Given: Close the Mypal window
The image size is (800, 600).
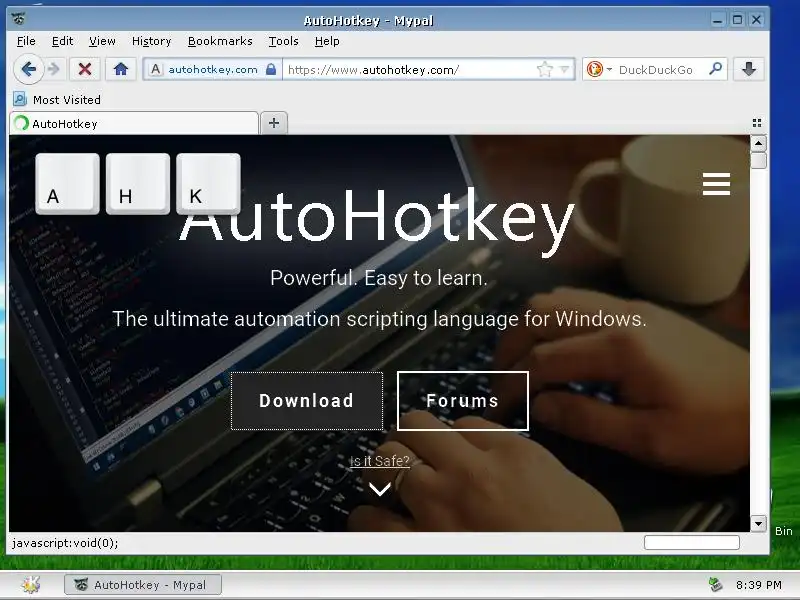Looking at the screenshot, I should [757, 20].
